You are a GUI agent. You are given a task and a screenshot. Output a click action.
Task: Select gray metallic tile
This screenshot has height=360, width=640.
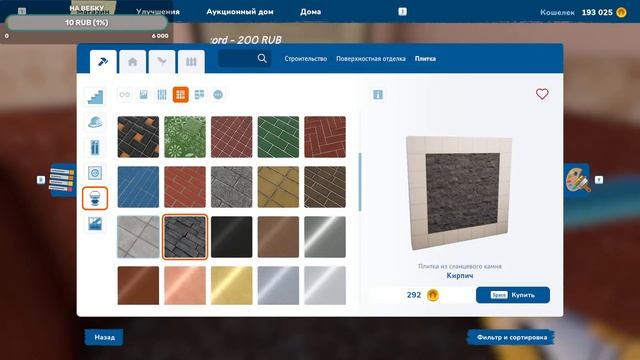[x=325, y=237]
